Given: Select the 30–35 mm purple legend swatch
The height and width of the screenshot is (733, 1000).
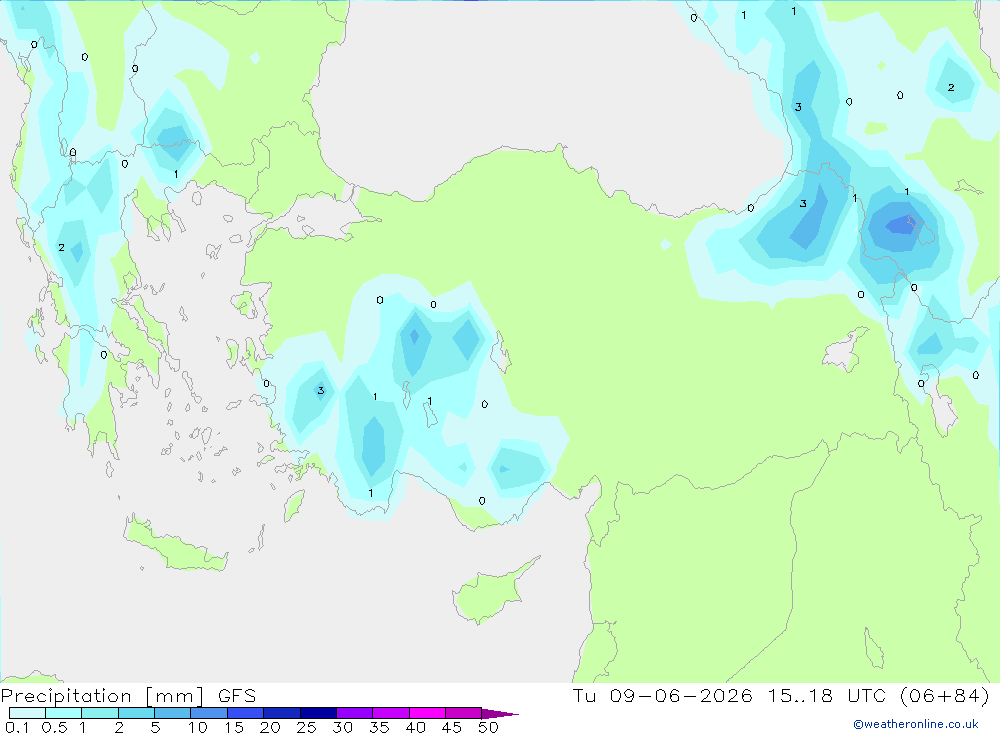Looking at the screenshot, I should [x=354, y=713].
